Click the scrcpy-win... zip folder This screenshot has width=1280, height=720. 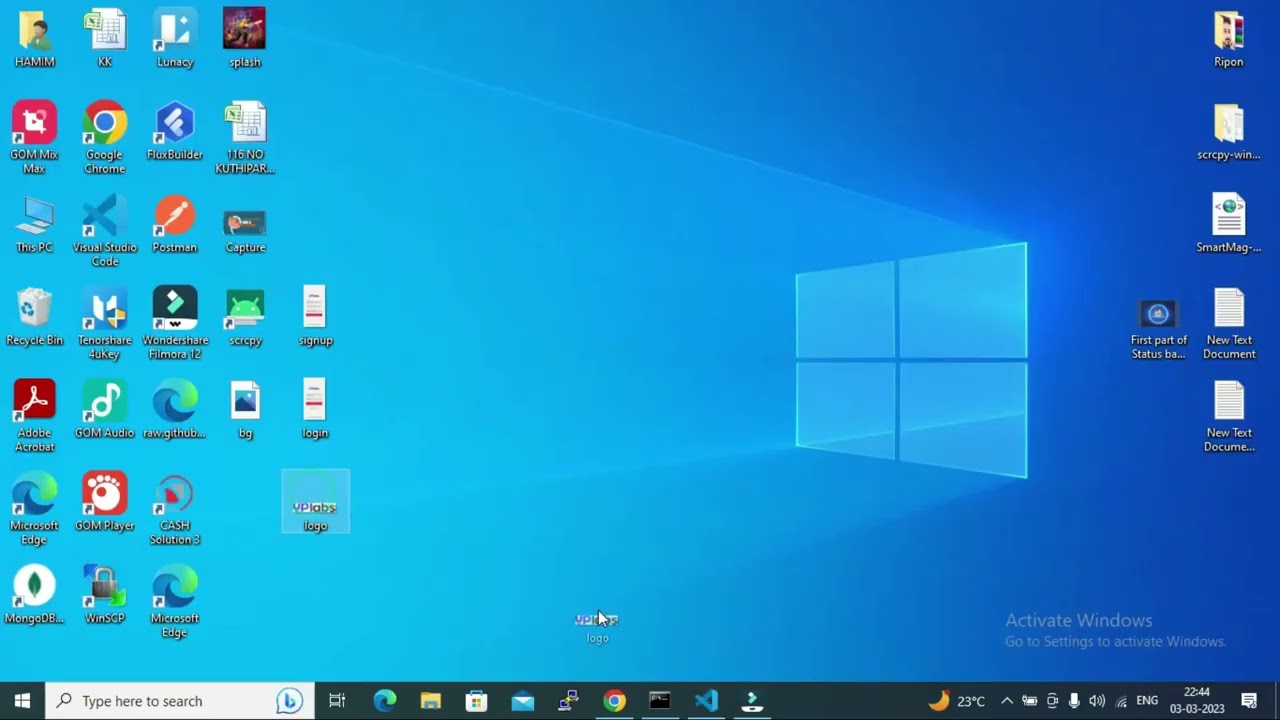(x=1229, y=131)
